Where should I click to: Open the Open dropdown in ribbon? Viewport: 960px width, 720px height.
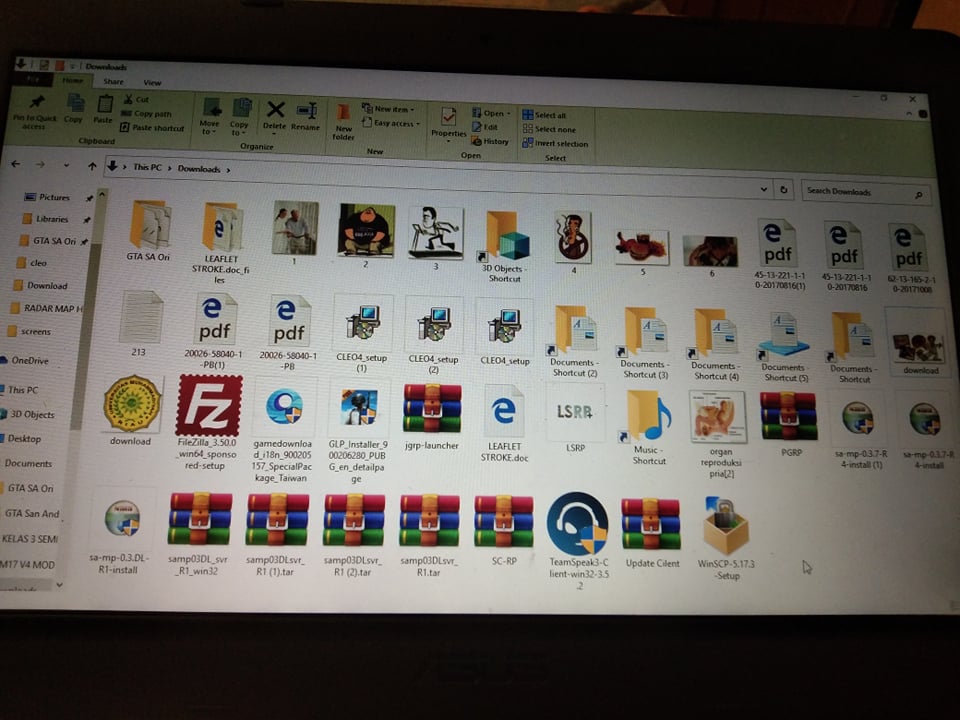pyautogui.click(x=491, y=113)
